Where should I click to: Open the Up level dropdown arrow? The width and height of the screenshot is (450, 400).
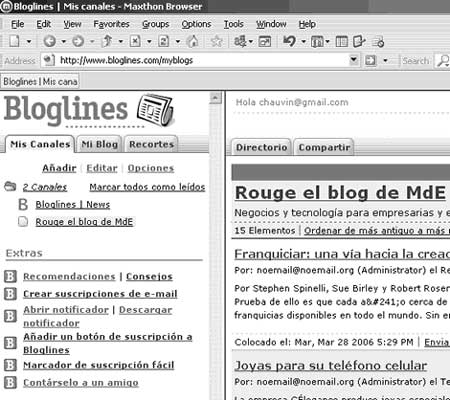click(x=121, y=42)
